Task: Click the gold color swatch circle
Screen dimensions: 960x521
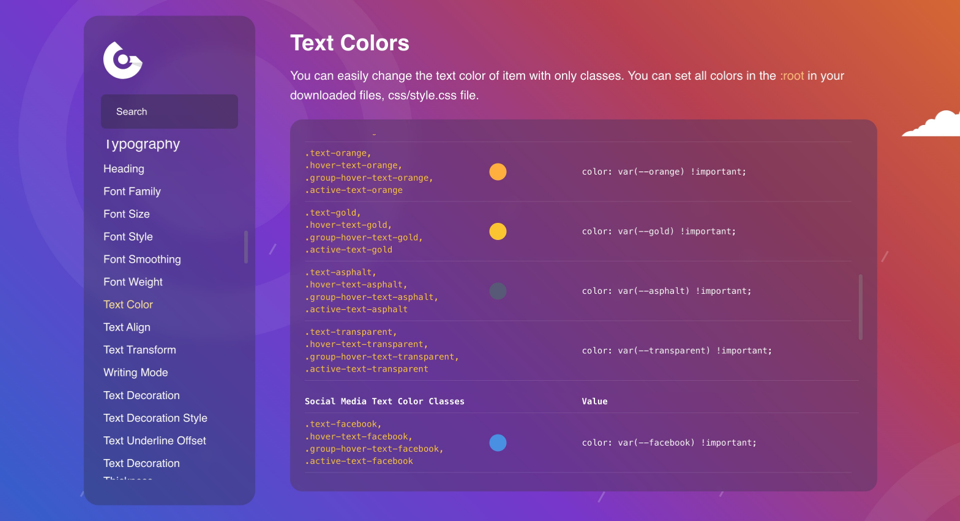Action: pyautogui.click(x=498, y=232)
